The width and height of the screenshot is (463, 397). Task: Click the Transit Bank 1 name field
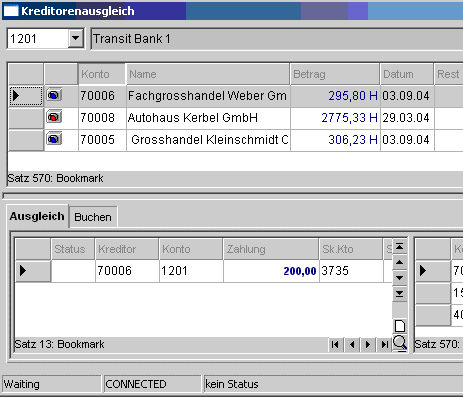click(277, 39)
